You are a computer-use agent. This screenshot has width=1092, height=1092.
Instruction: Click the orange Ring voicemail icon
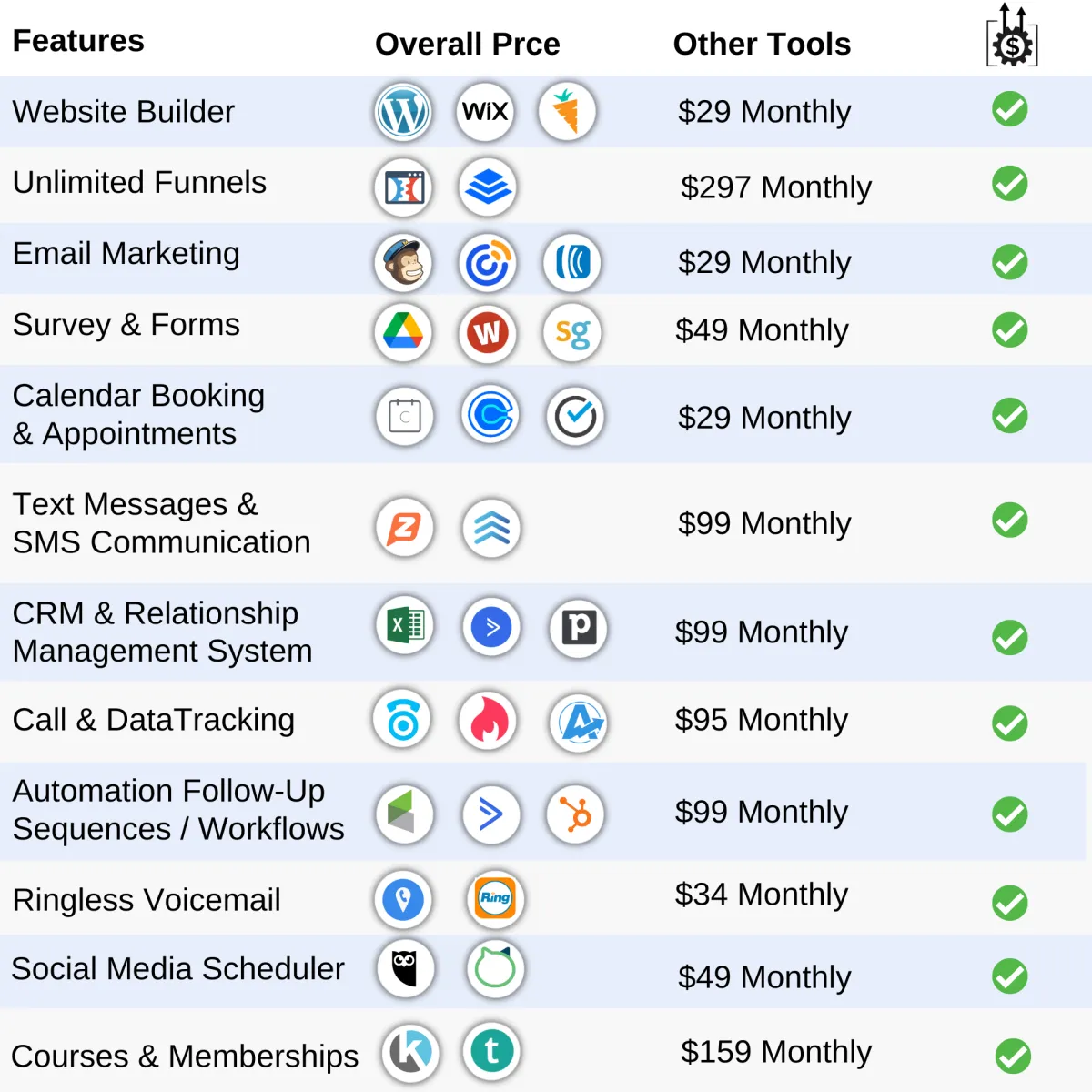coord(495,898)
